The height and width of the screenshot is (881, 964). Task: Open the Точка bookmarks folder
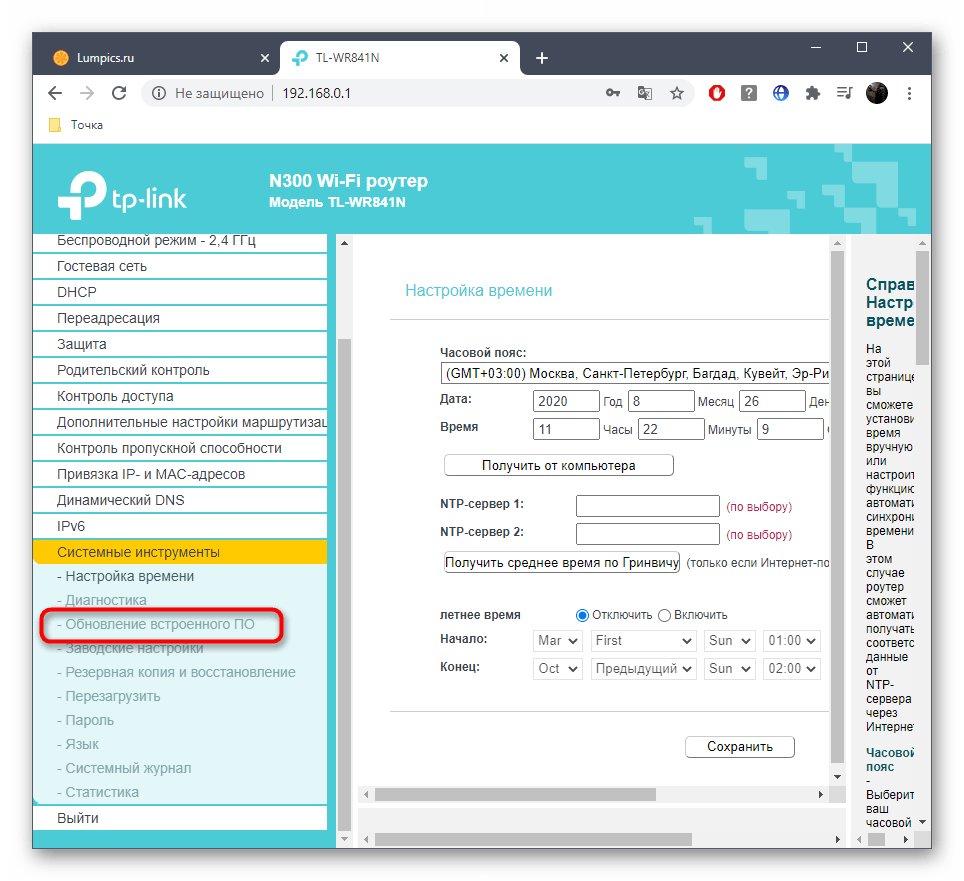76,125
